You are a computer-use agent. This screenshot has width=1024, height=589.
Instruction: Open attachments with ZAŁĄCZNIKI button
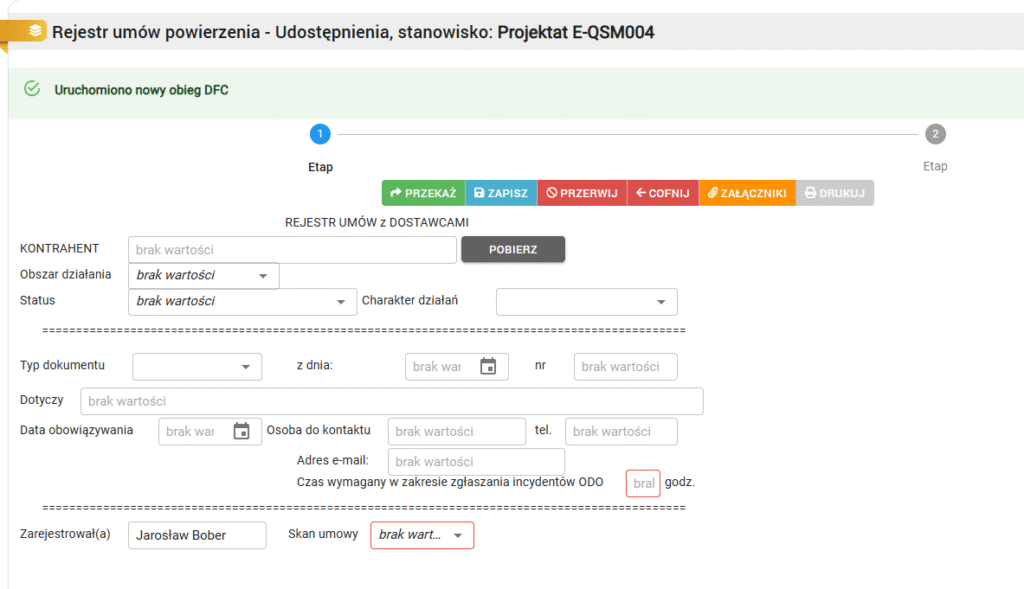tap(746, 193)
